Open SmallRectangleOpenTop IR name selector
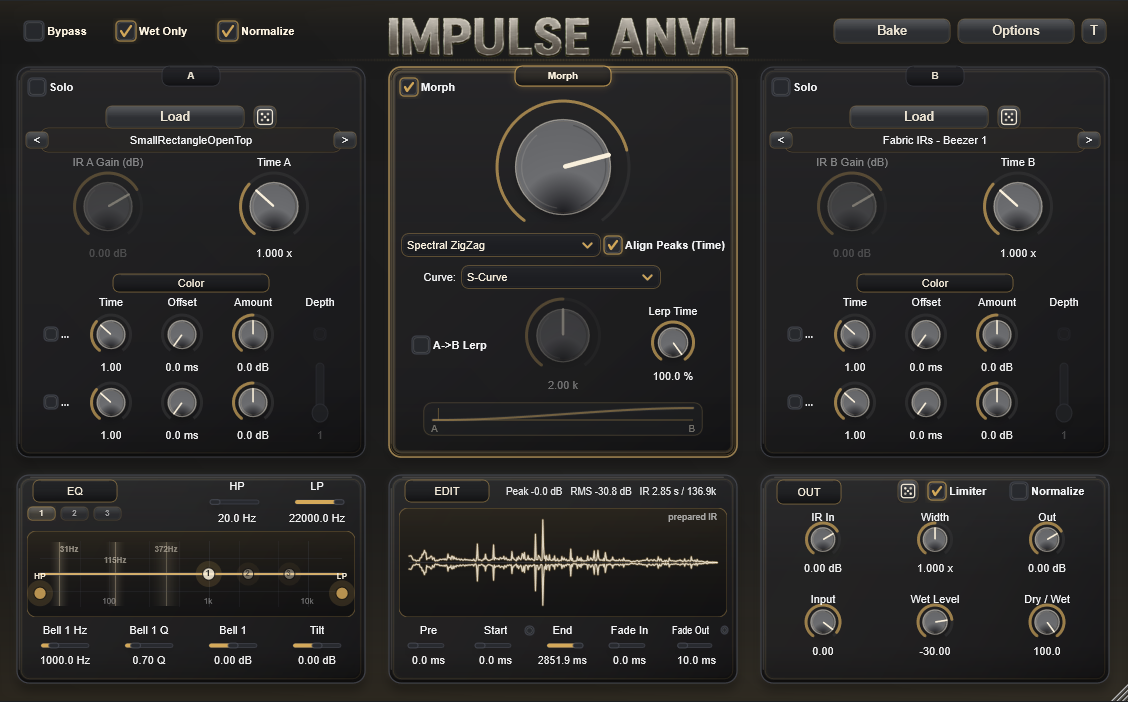 (x=191, y=140)
